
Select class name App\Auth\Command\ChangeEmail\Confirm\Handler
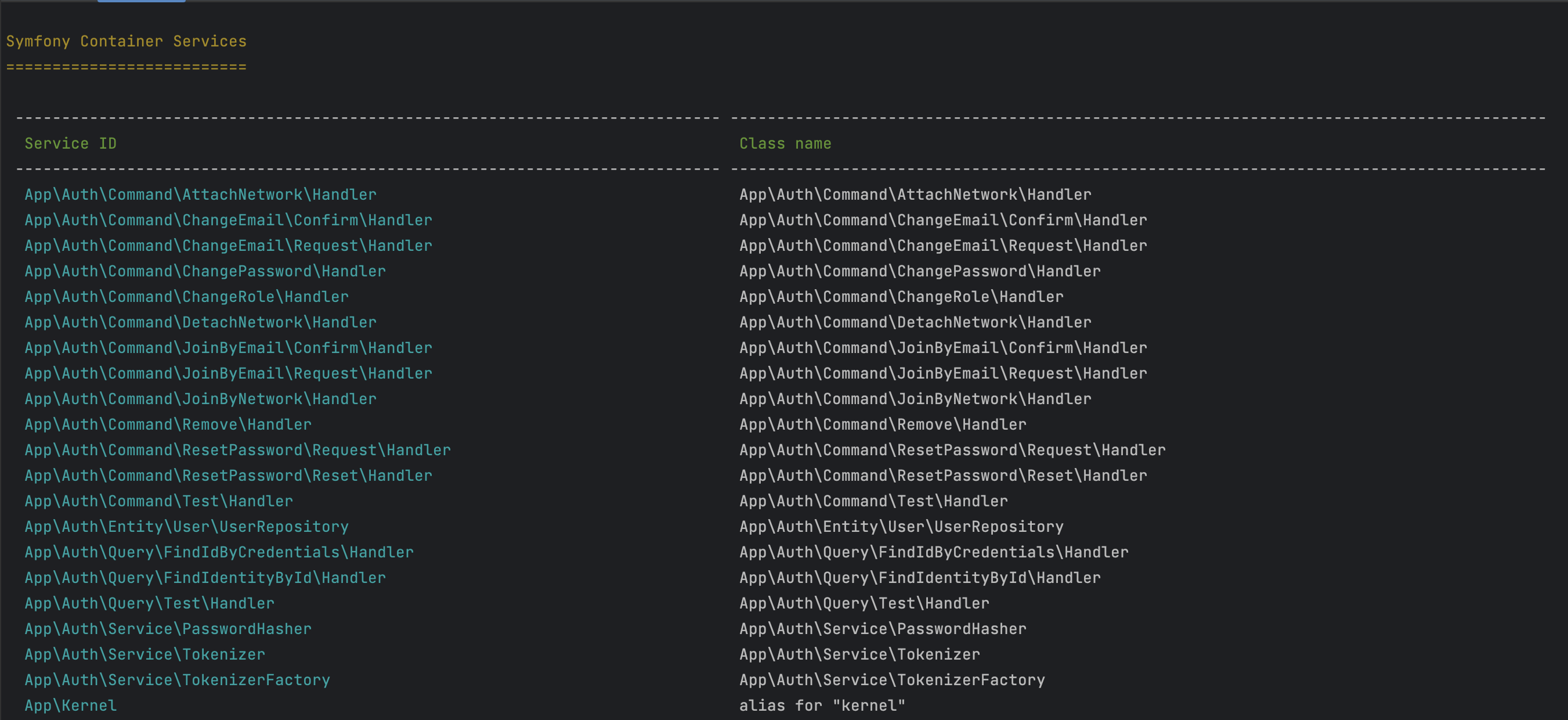coord(944,221)
